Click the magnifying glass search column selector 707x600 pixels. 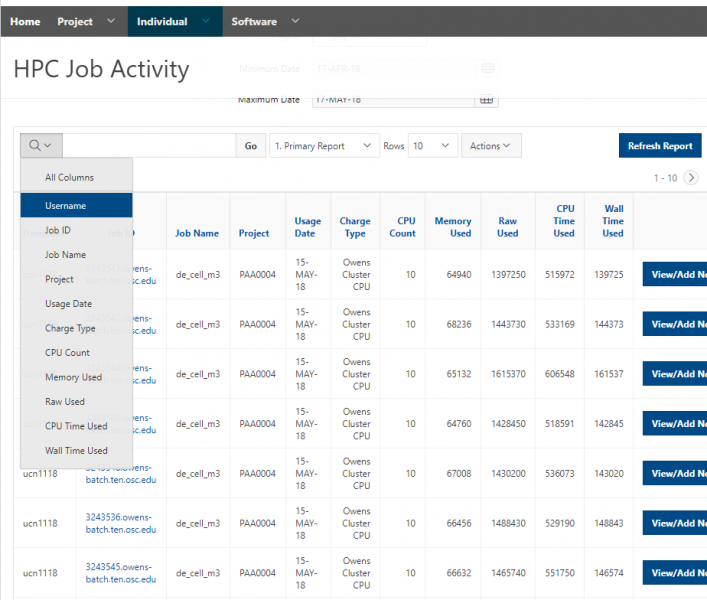tap(40, 146)
